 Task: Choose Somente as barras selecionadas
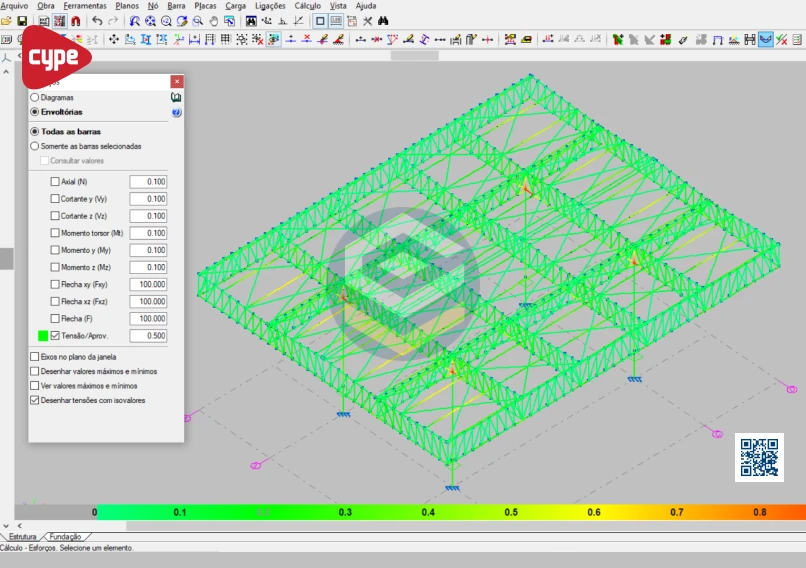coord(35,146)
